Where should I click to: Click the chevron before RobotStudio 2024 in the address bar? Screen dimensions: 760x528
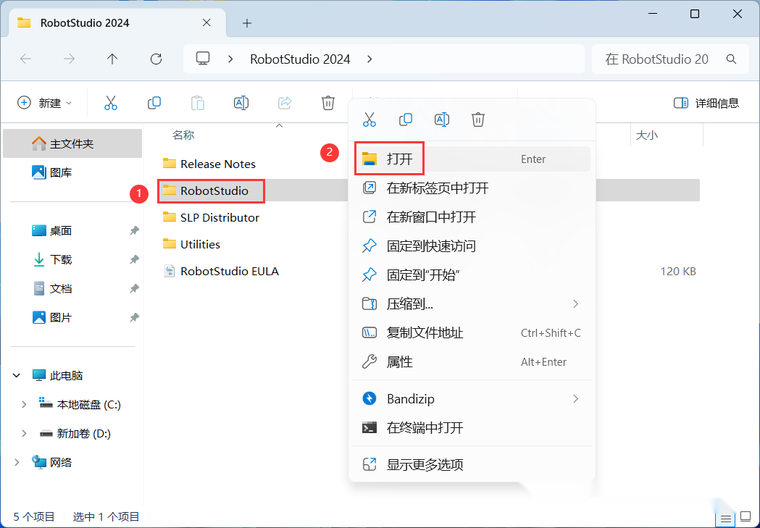coord(231,59)
